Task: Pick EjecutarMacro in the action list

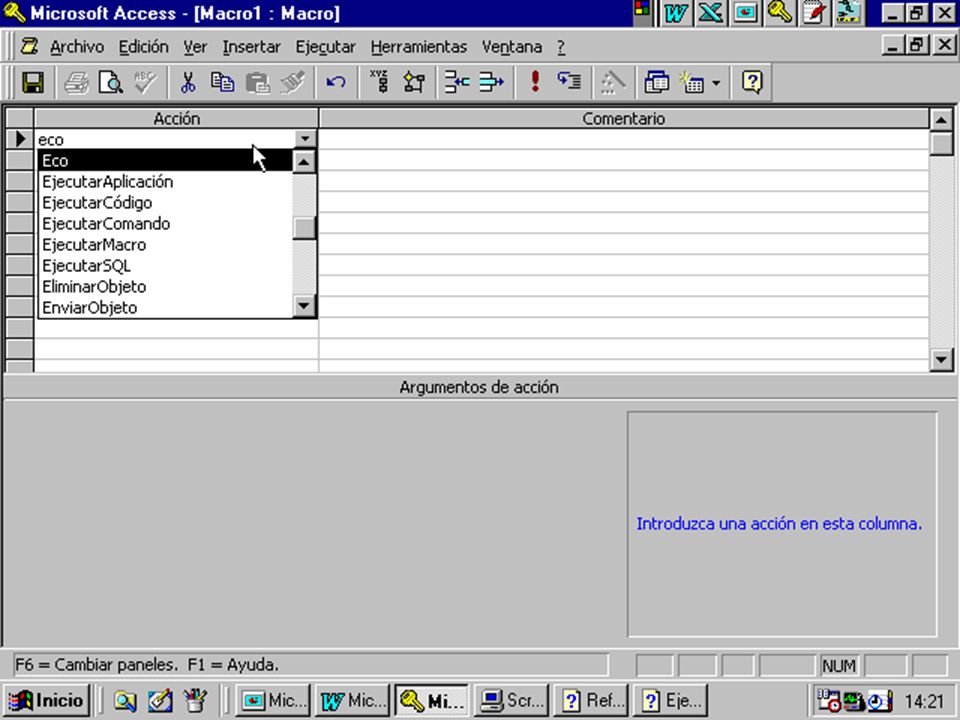Action: point(165,245)
